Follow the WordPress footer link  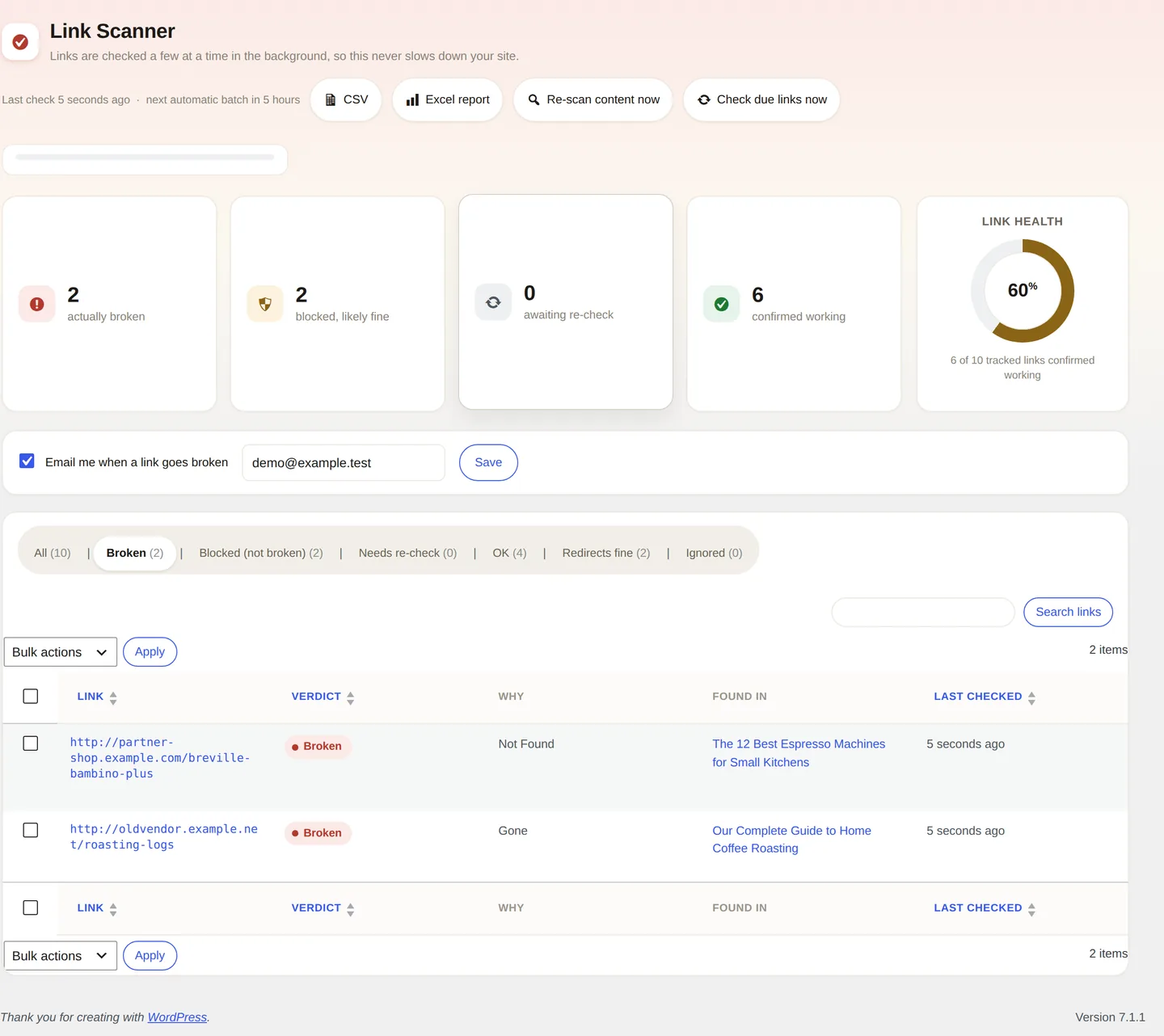tap(177, 1017)
